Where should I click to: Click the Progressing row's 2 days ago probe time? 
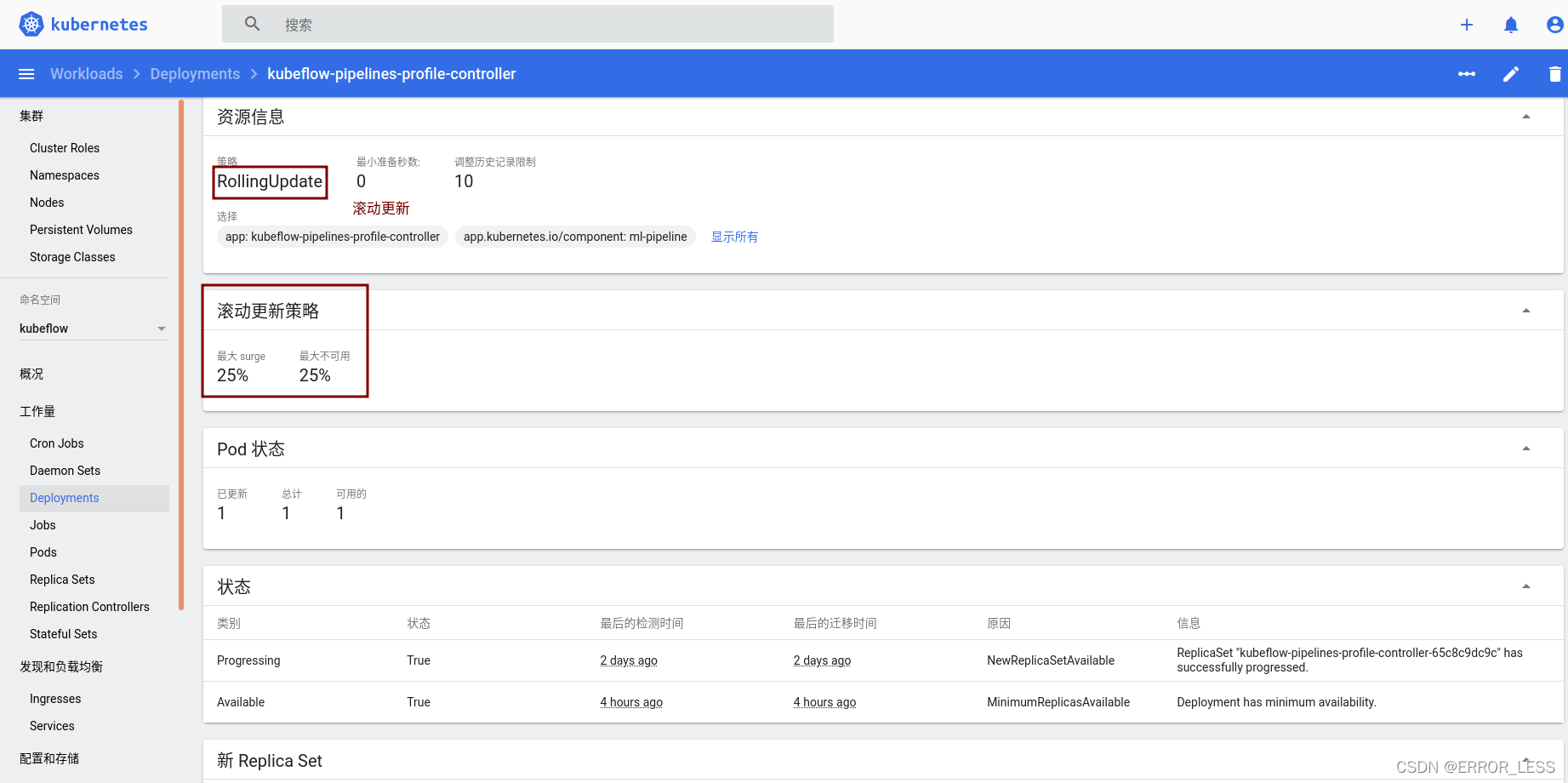point(629,660)
